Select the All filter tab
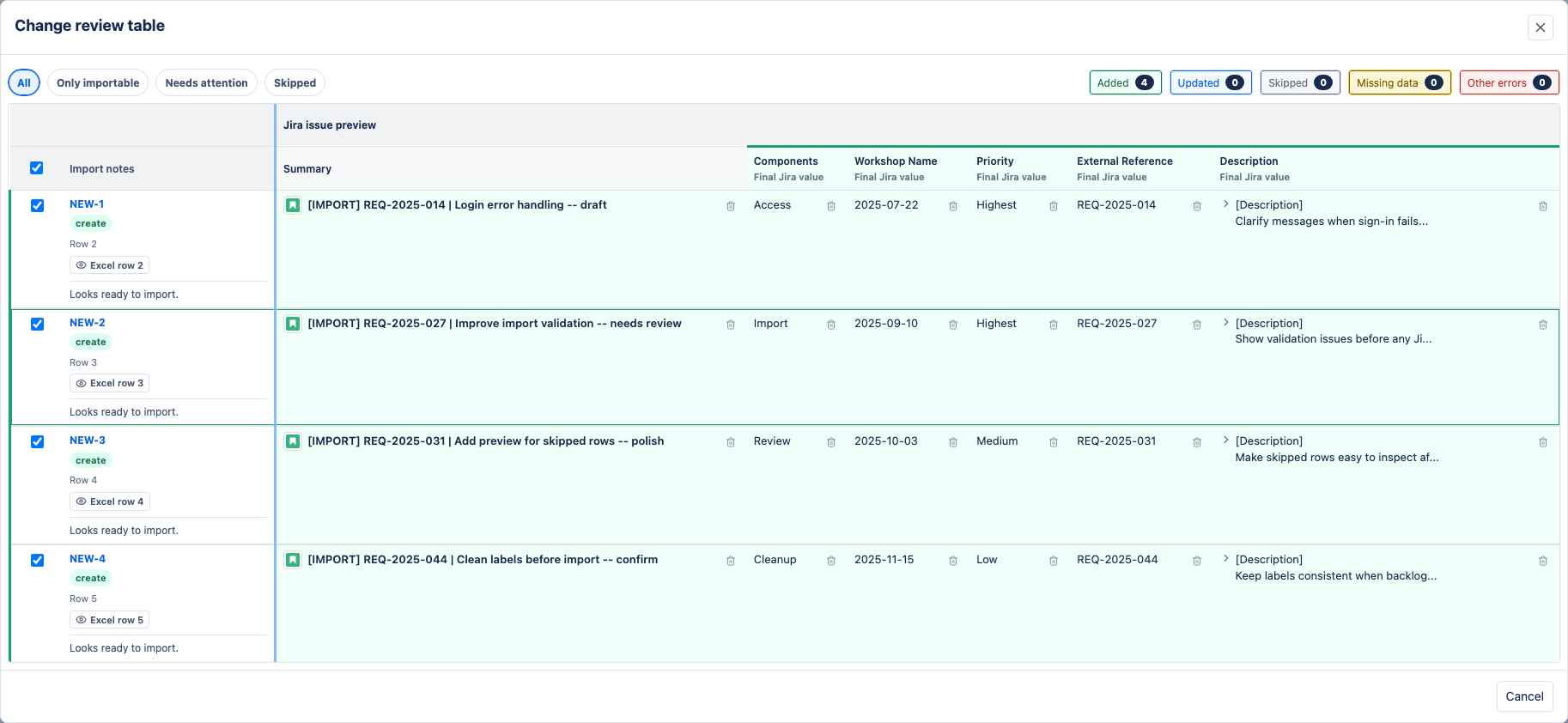This screenshot has width=1568, height=723. pyautogui.click(x=24, y=82)
